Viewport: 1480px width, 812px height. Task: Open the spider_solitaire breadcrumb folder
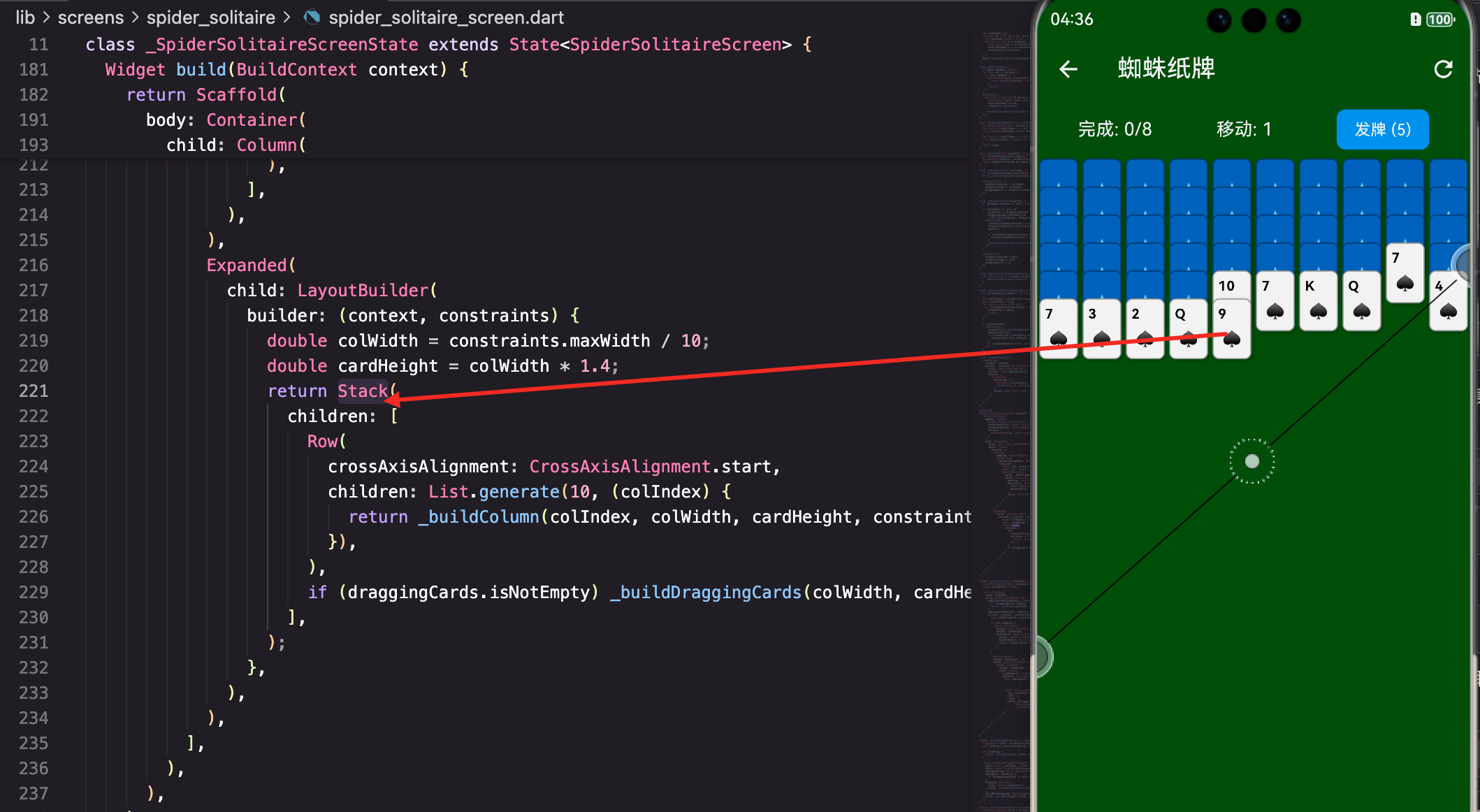point(211,17)
